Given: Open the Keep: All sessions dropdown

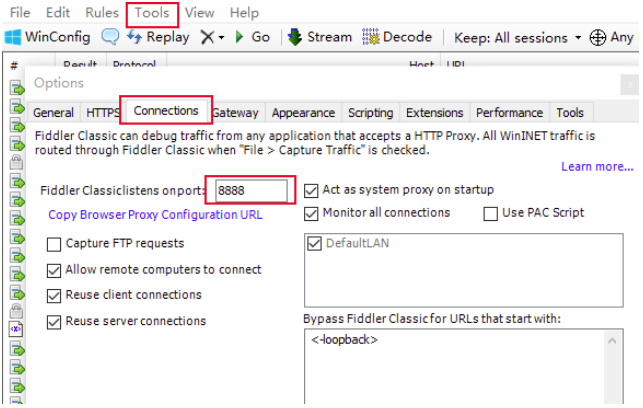Looking at the screenshot, I should (x=518, y=38).
